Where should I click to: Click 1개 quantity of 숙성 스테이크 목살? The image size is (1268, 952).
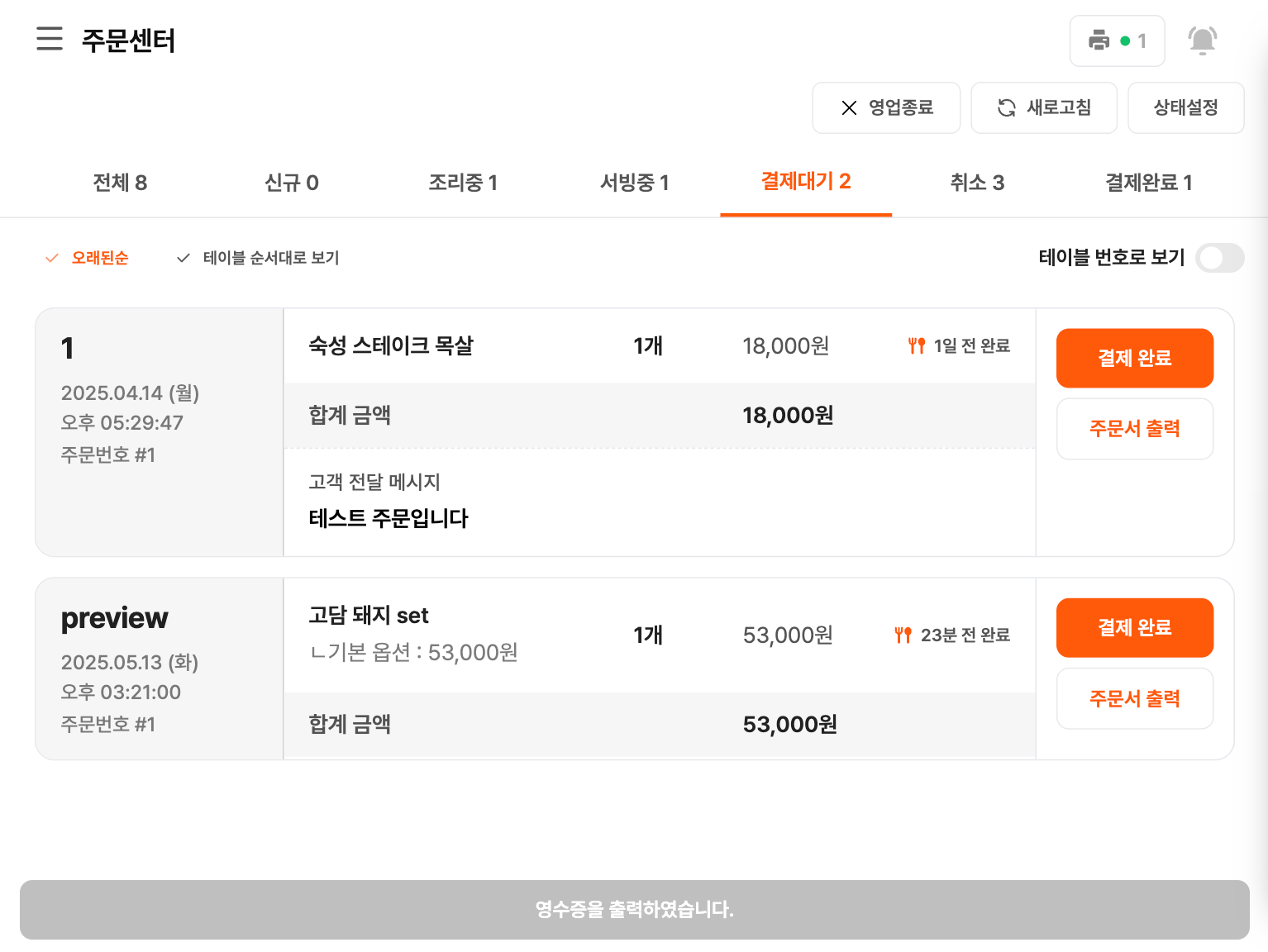coord(648,345)
